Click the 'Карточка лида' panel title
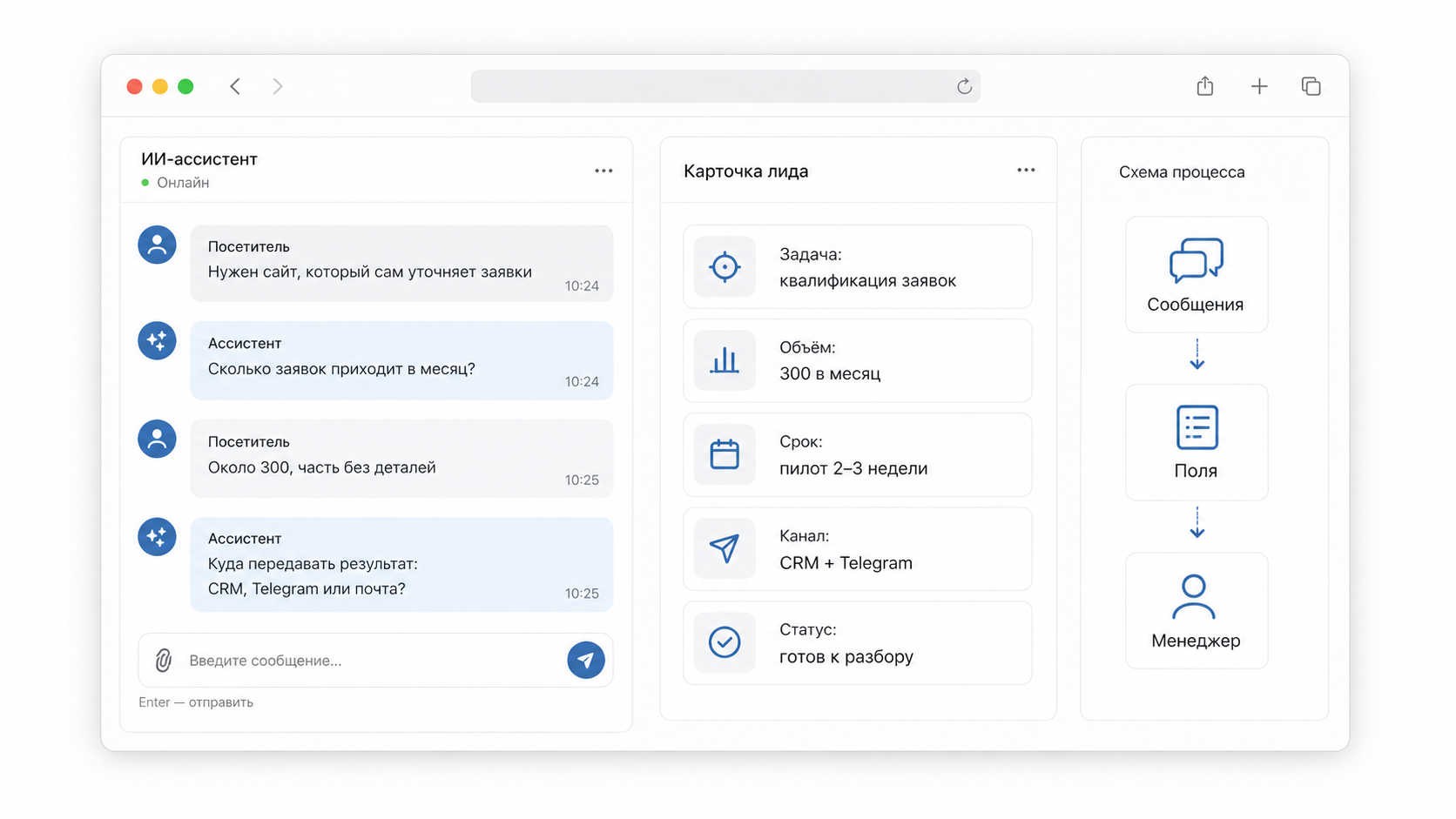 point(745,171)
